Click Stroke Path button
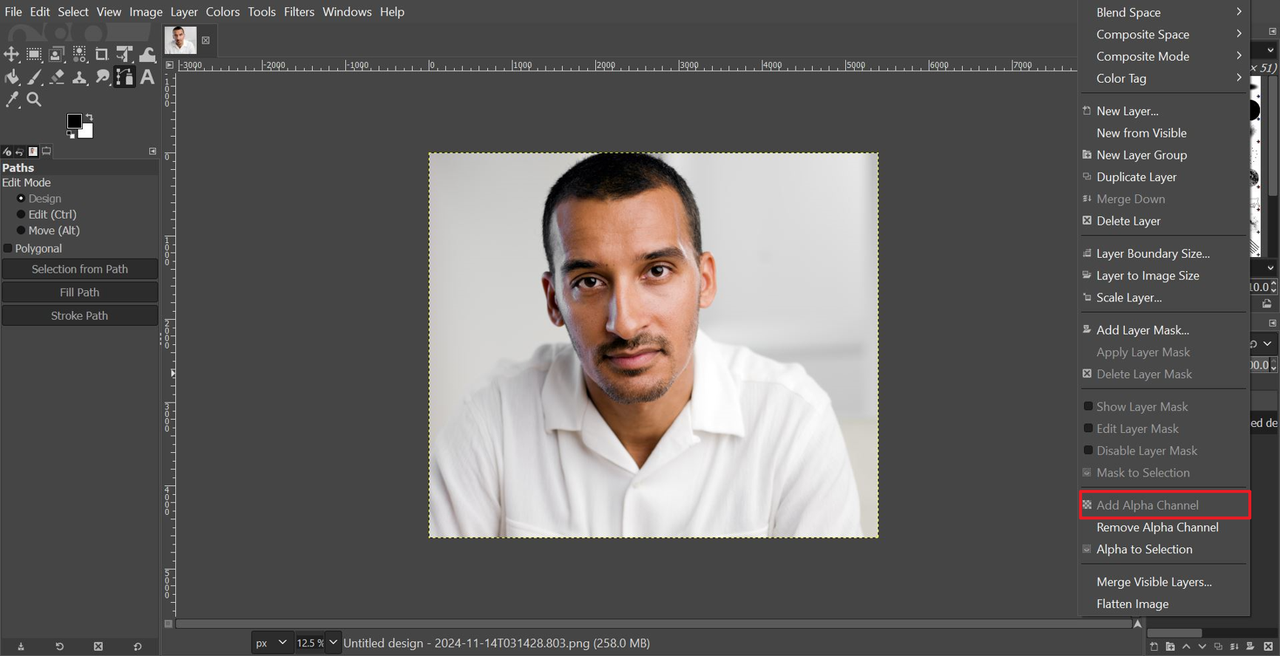 [80, 315]
